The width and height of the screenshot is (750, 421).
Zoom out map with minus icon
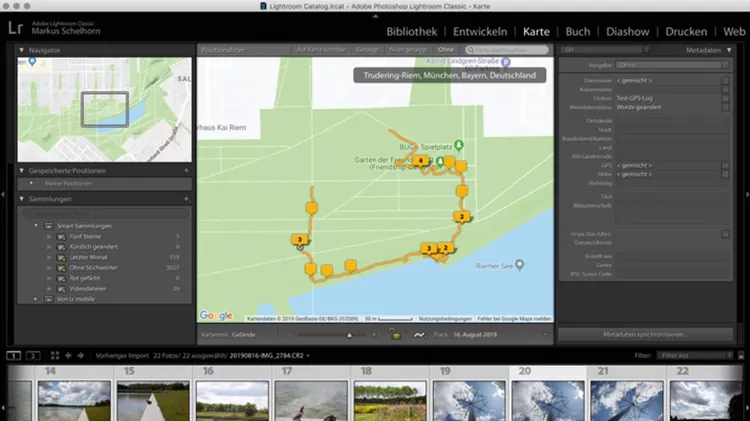click(x=290, y=334)
